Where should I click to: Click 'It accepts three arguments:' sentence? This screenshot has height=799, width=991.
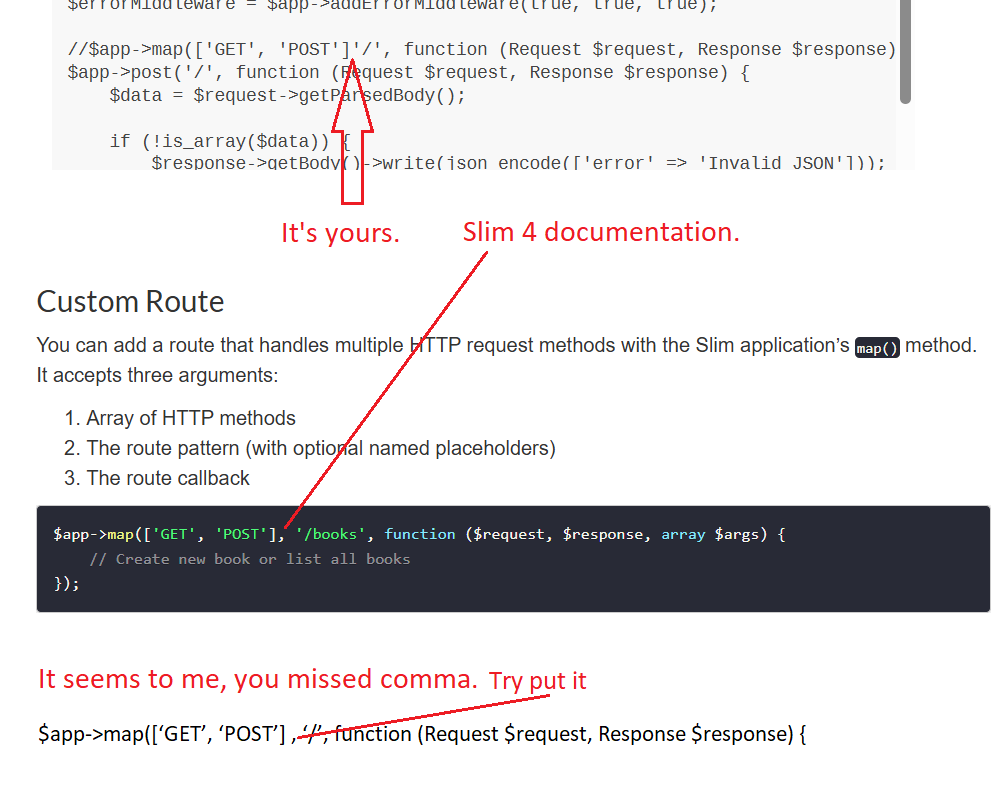point(157,375)
